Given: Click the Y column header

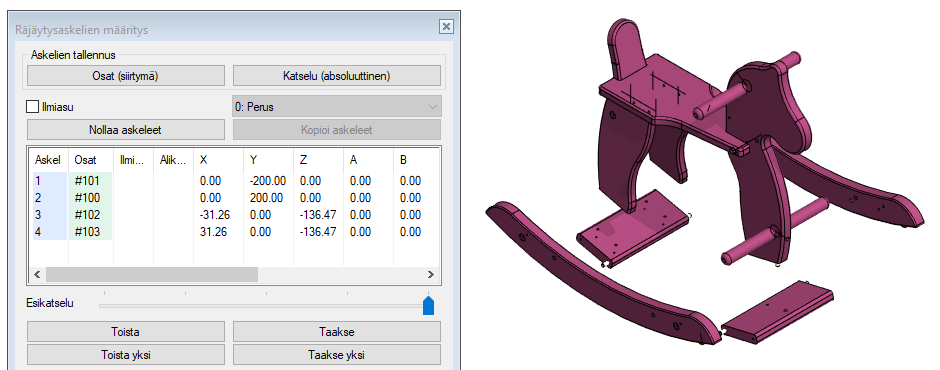Looking at the screenshot, I should coord(269,160).
